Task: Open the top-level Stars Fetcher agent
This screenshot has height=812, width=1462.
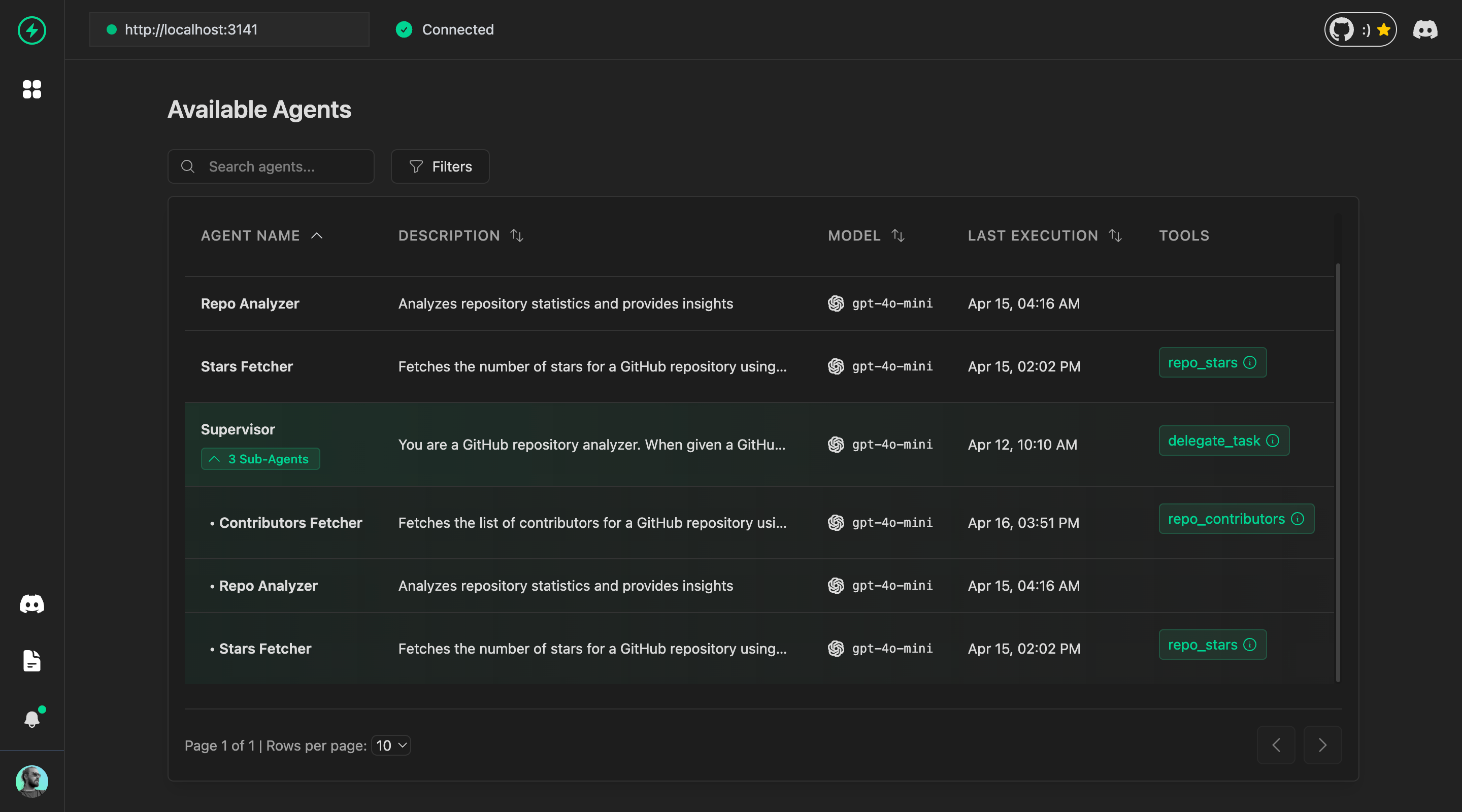Action: [759, 366]
